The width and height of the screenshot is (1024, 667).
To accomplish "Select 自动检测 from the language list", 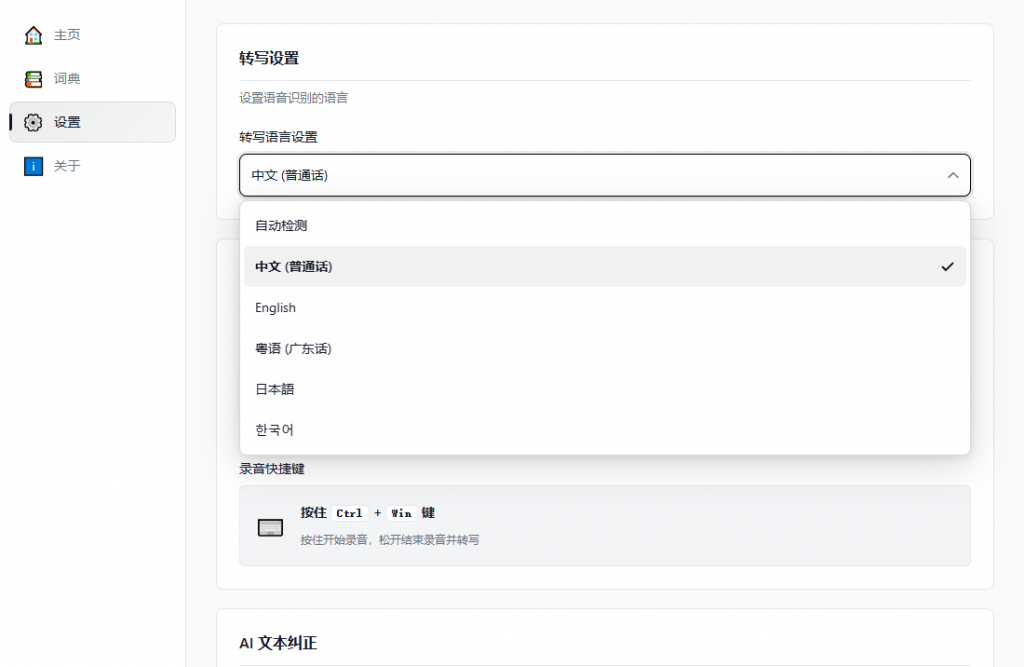I will click(x=281, y=226).
